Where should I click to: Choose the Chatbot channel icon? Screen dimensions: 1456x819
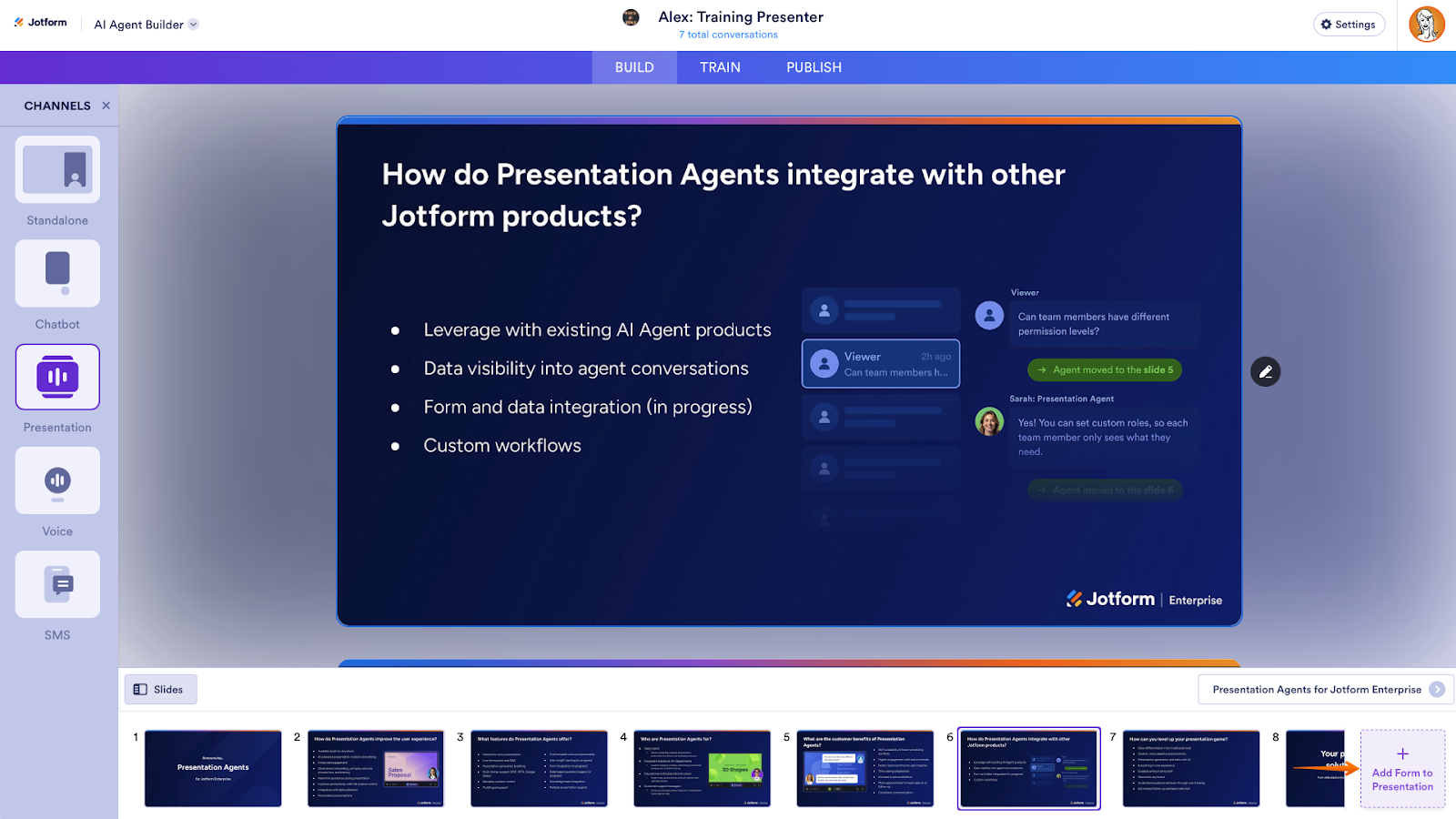tap(57, 273)
